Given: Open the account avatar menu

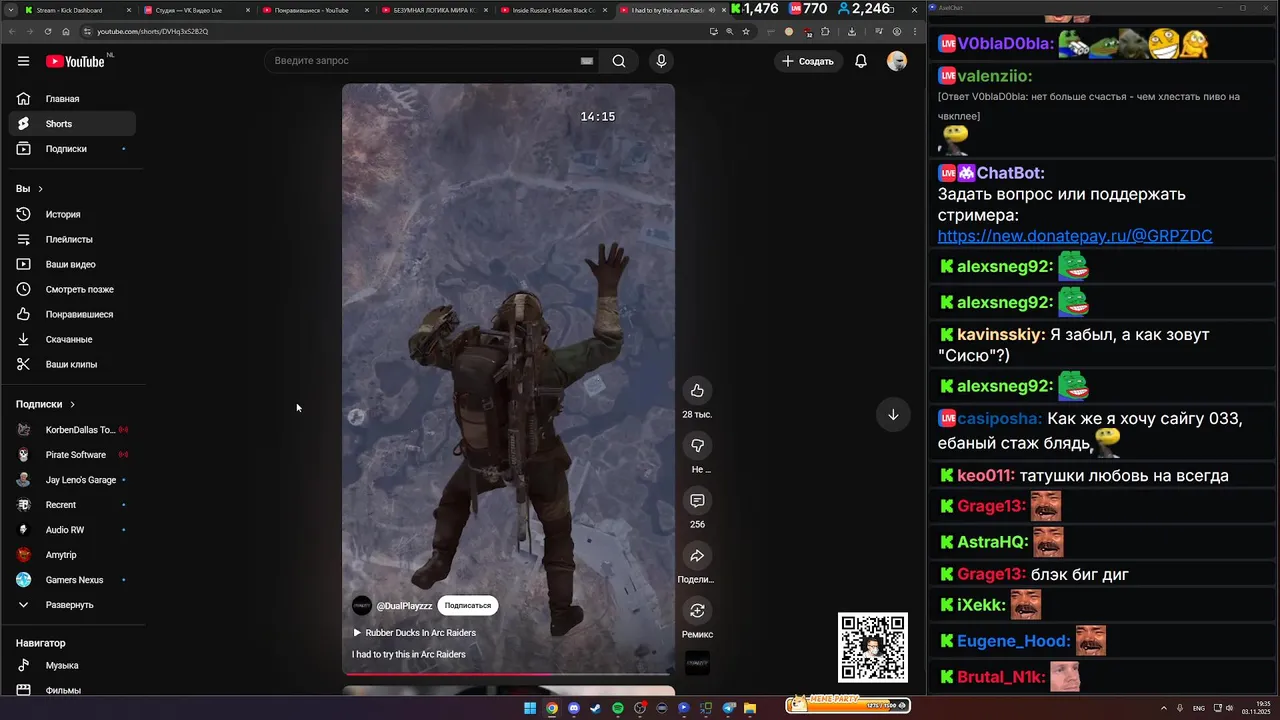Looking at the screenshot, I should click(x=897, y=61).
